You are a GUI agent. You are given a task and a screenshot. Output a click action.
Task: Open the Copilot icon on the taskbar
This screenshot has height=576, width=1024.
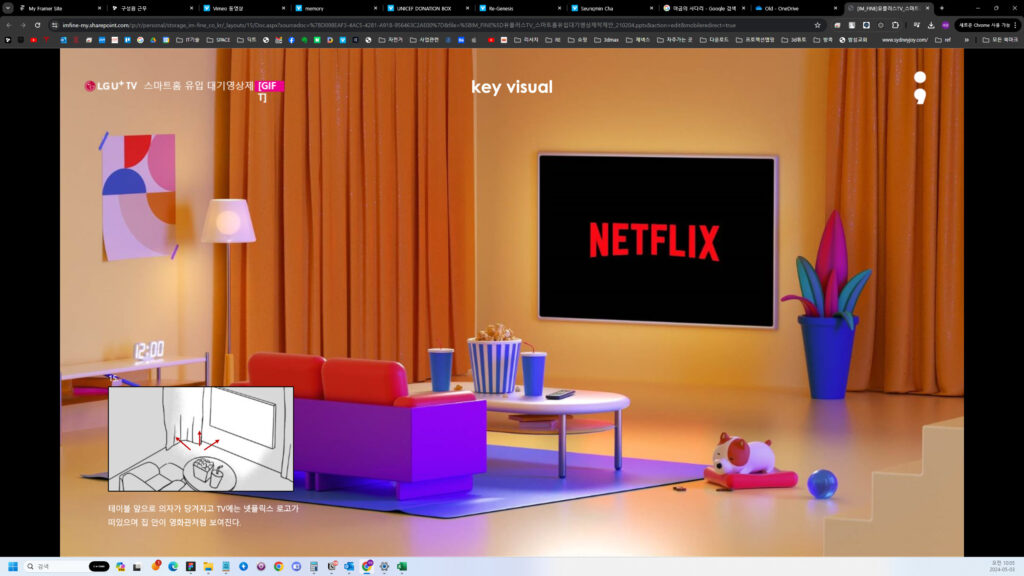tap(120, 566)
